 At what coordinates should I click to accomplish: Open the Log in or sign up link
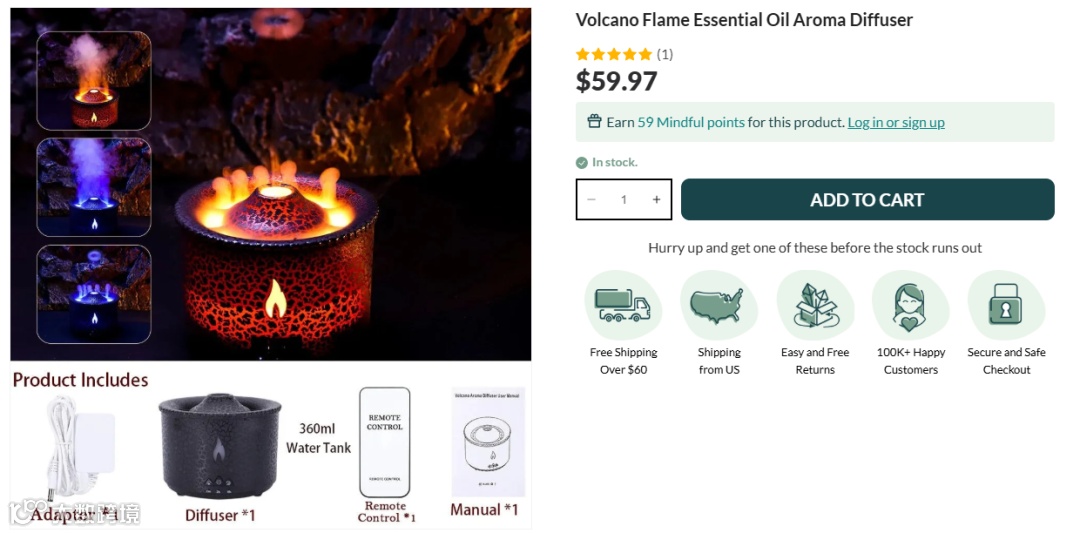point(895,123)
